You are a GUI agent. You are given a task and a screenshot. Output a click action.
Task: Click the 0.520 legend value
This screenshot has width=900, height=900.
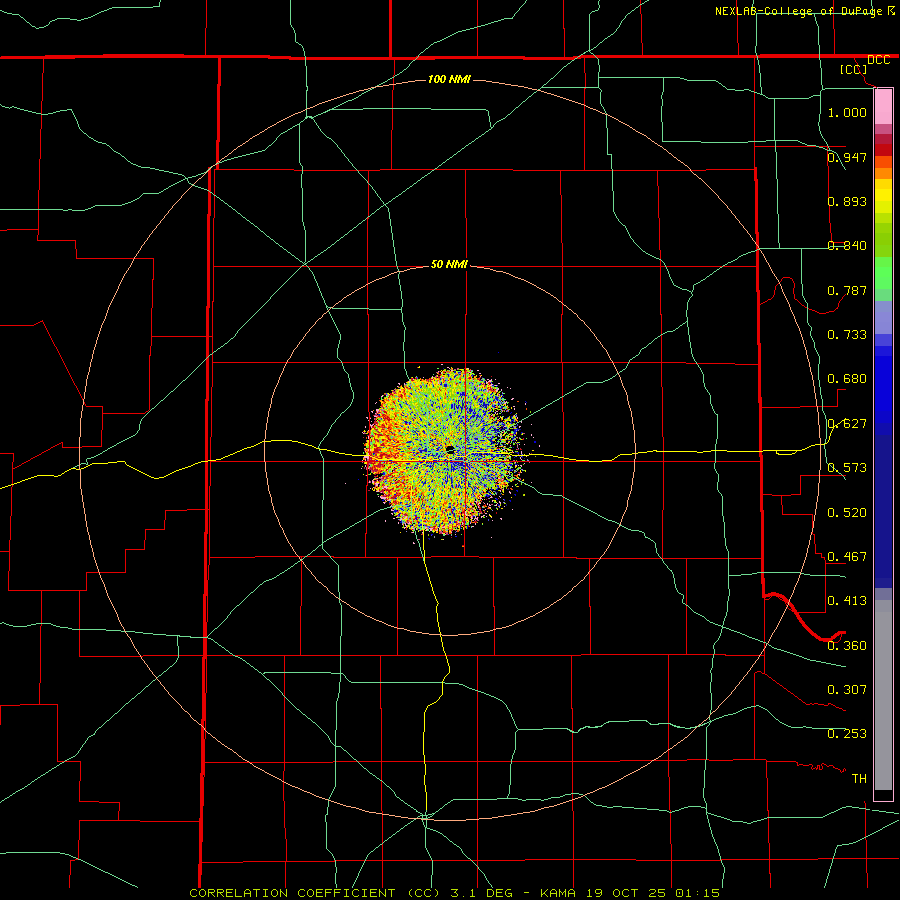tap(847, 513)
